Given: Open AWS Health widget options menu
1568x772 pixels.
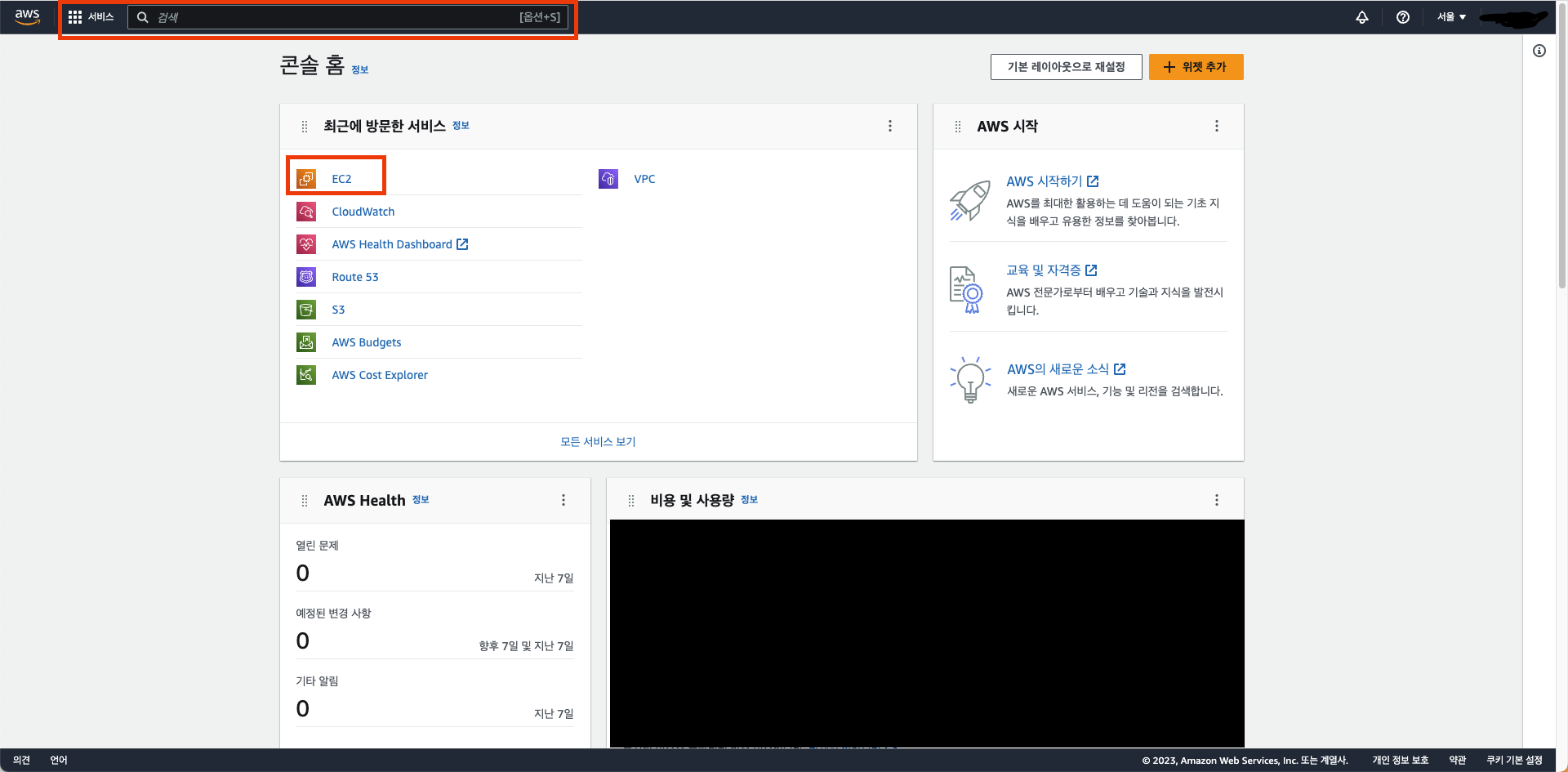Looking at the screenshot, I should (563, 500).
